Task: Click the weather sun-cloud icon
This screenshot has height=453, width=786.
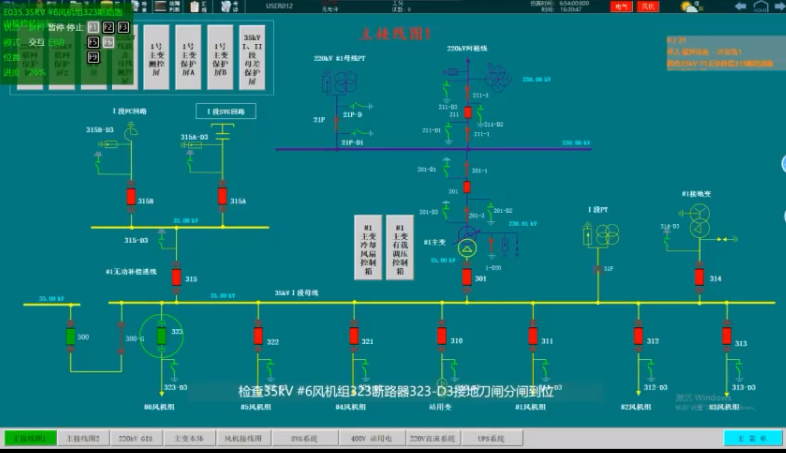Action: (690, 7)
